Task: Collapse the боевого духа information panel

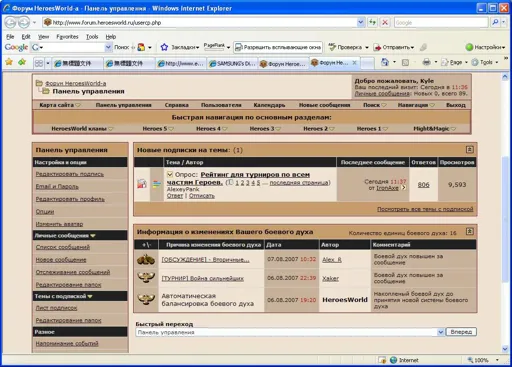Action: point(469,231)
